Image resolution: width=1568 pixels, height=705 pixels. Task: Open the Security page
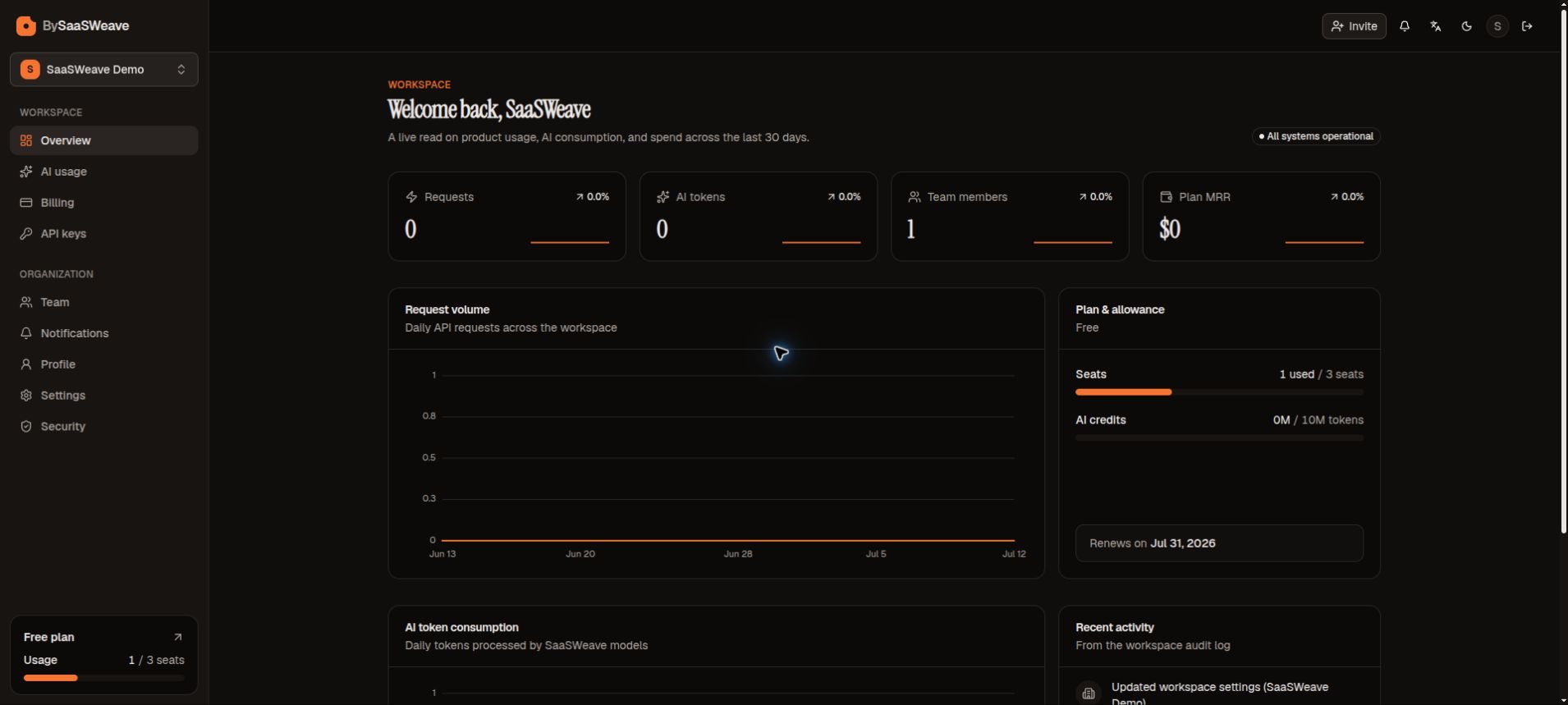point(104,427)
